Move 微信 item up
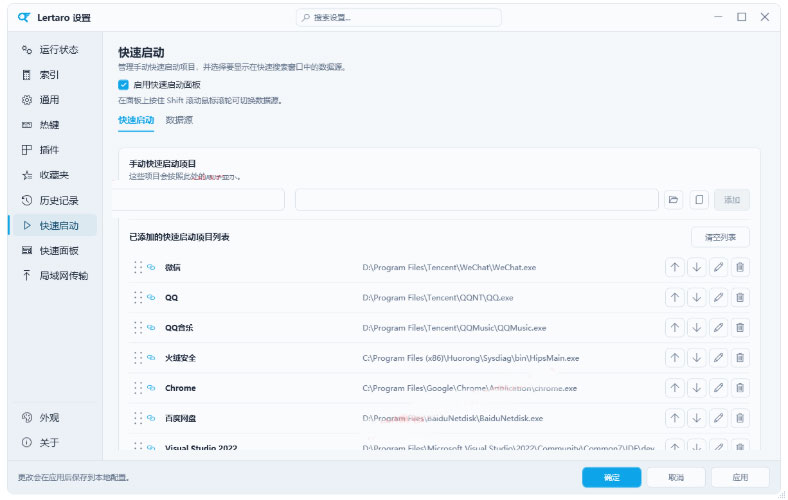This screenshot has width=788, height=500. coord(674,267)
